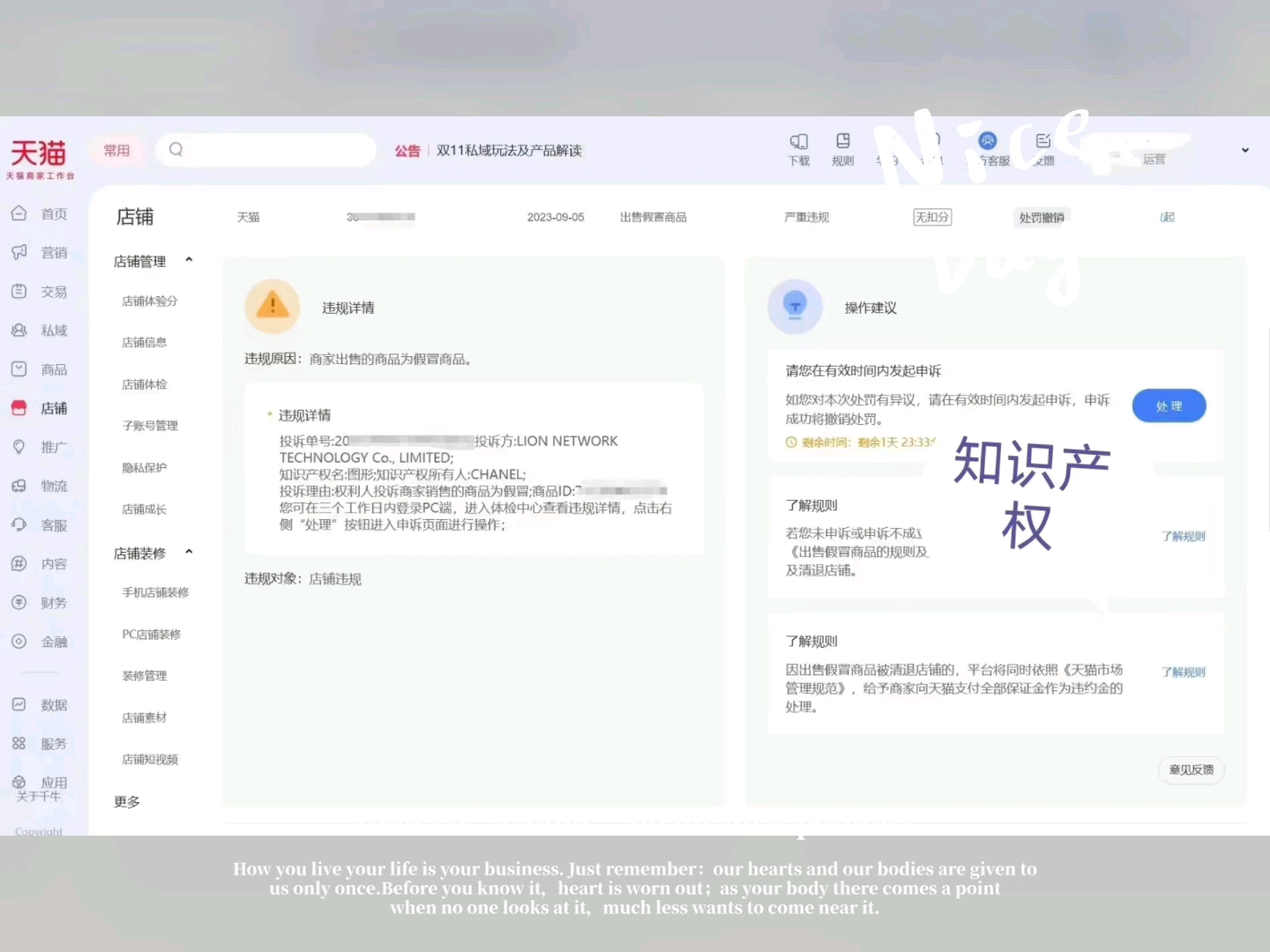Click the 客服 support icon in top bar
The height and width of the screenshot is (952, 1270).
tap(988, 140)
